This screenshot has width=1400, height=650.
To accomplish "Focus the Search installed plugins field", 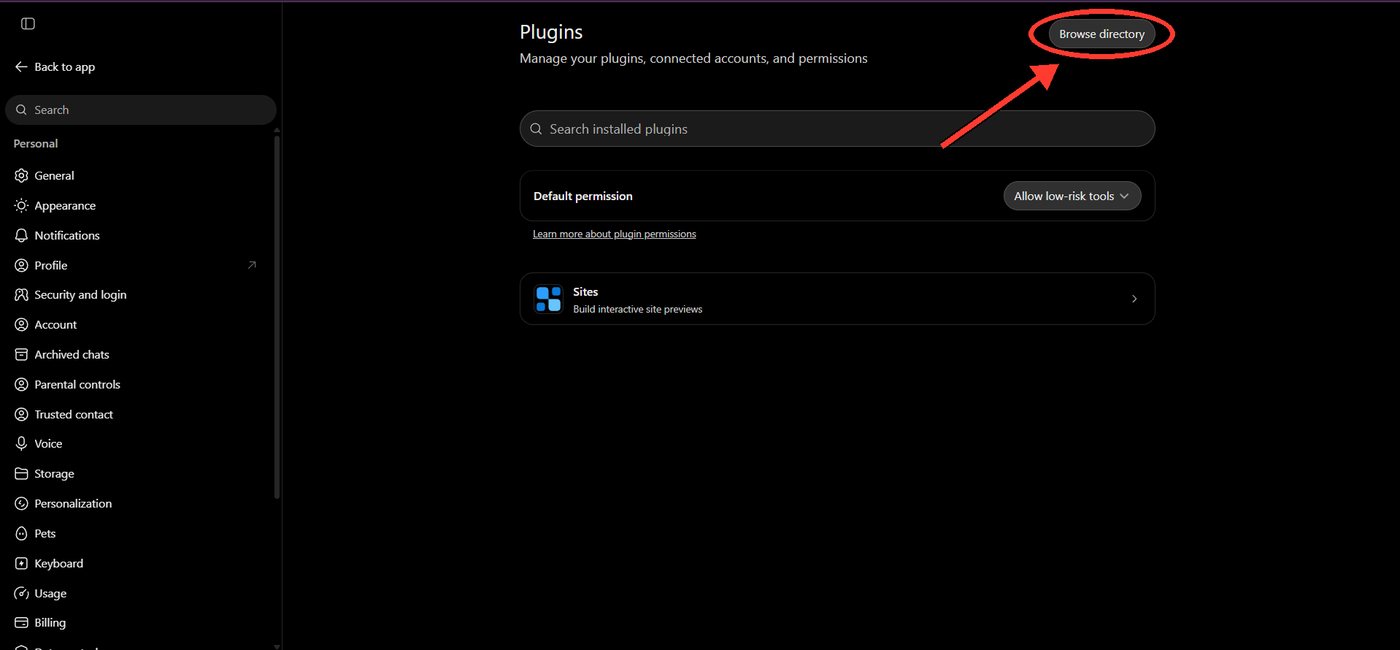I will (837, 129).
